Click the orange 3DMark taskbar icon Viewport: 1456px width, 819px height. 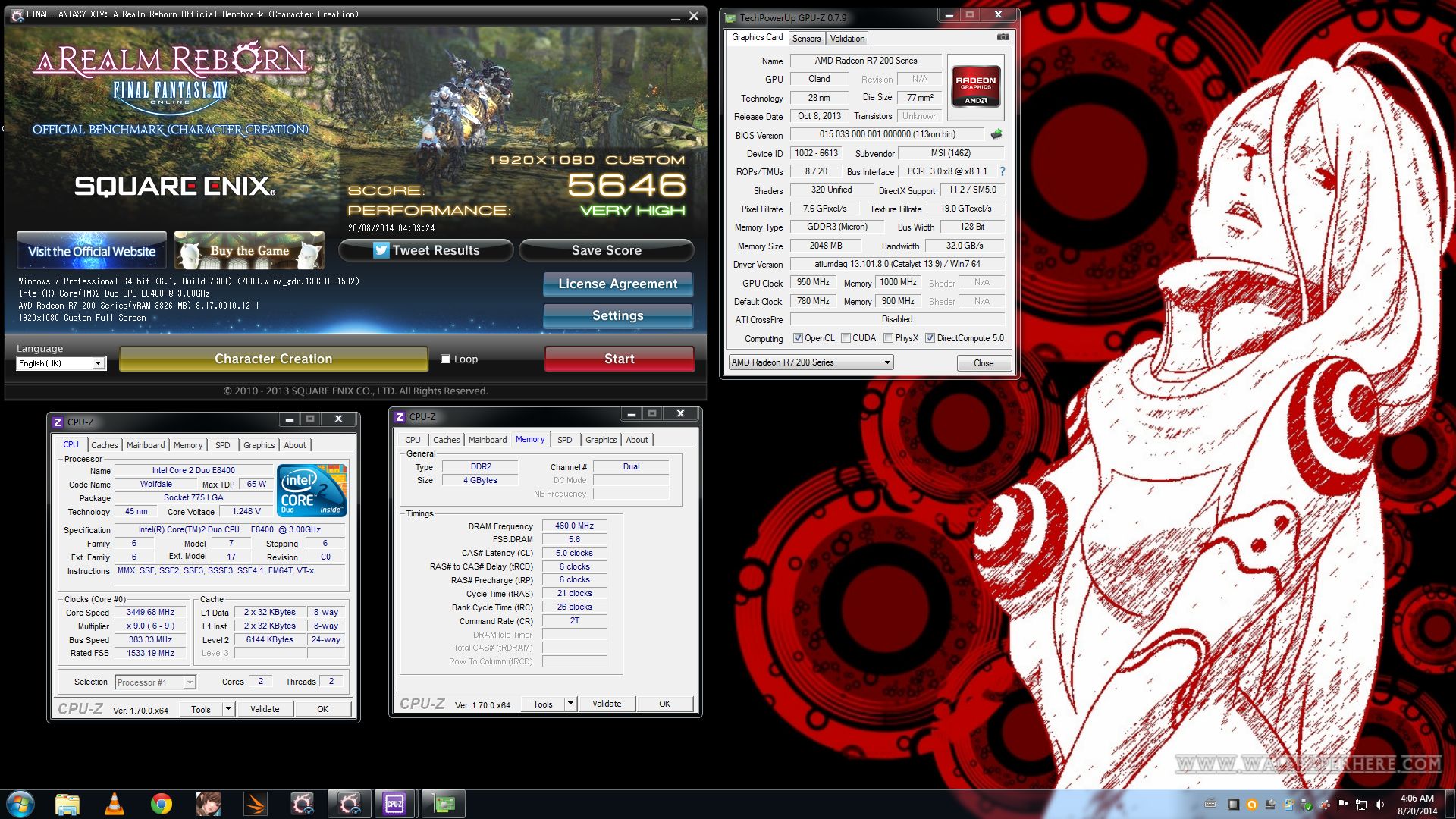point(256,804)
